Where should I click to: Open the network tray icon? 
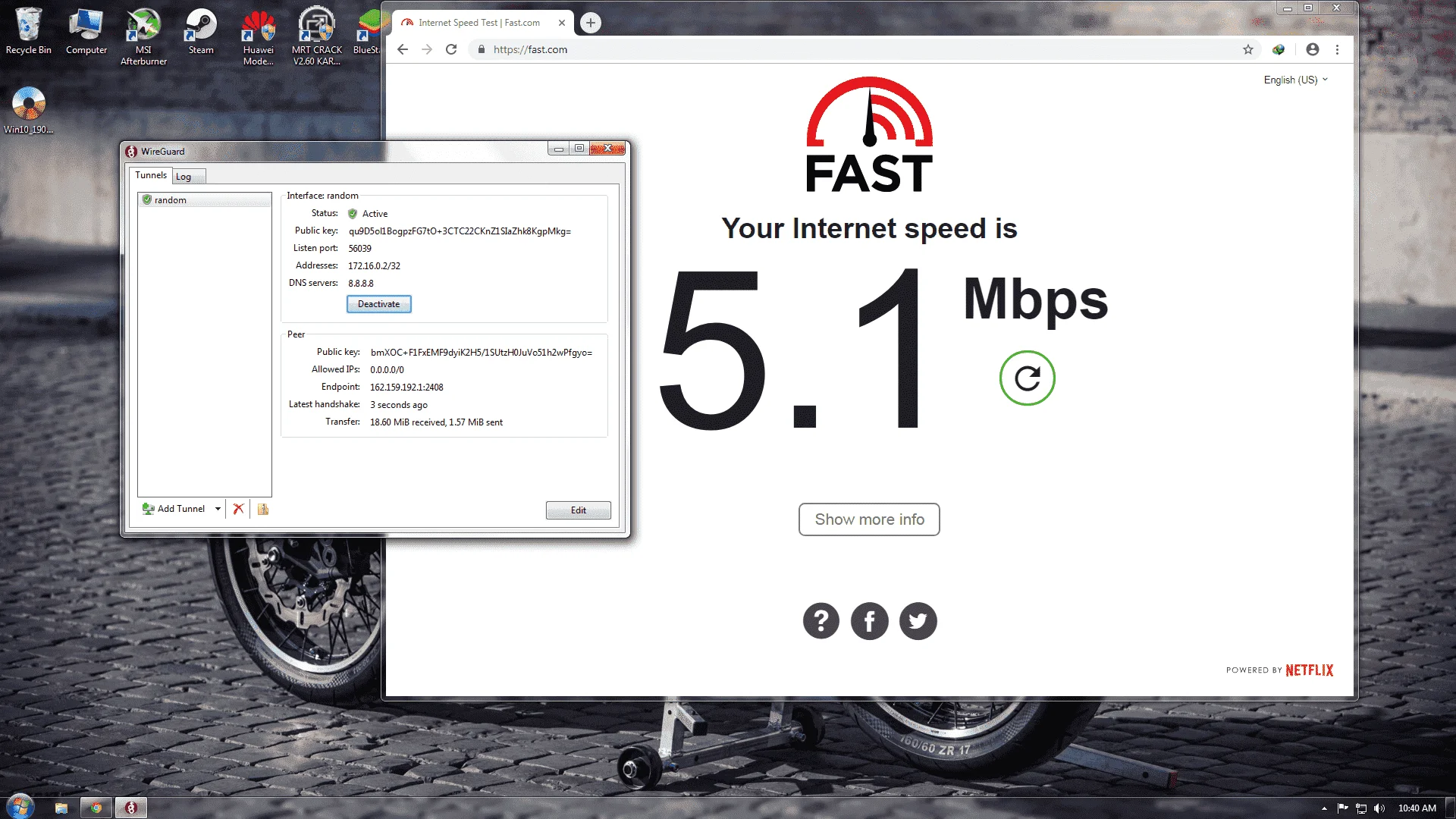tap(1361, 808)
